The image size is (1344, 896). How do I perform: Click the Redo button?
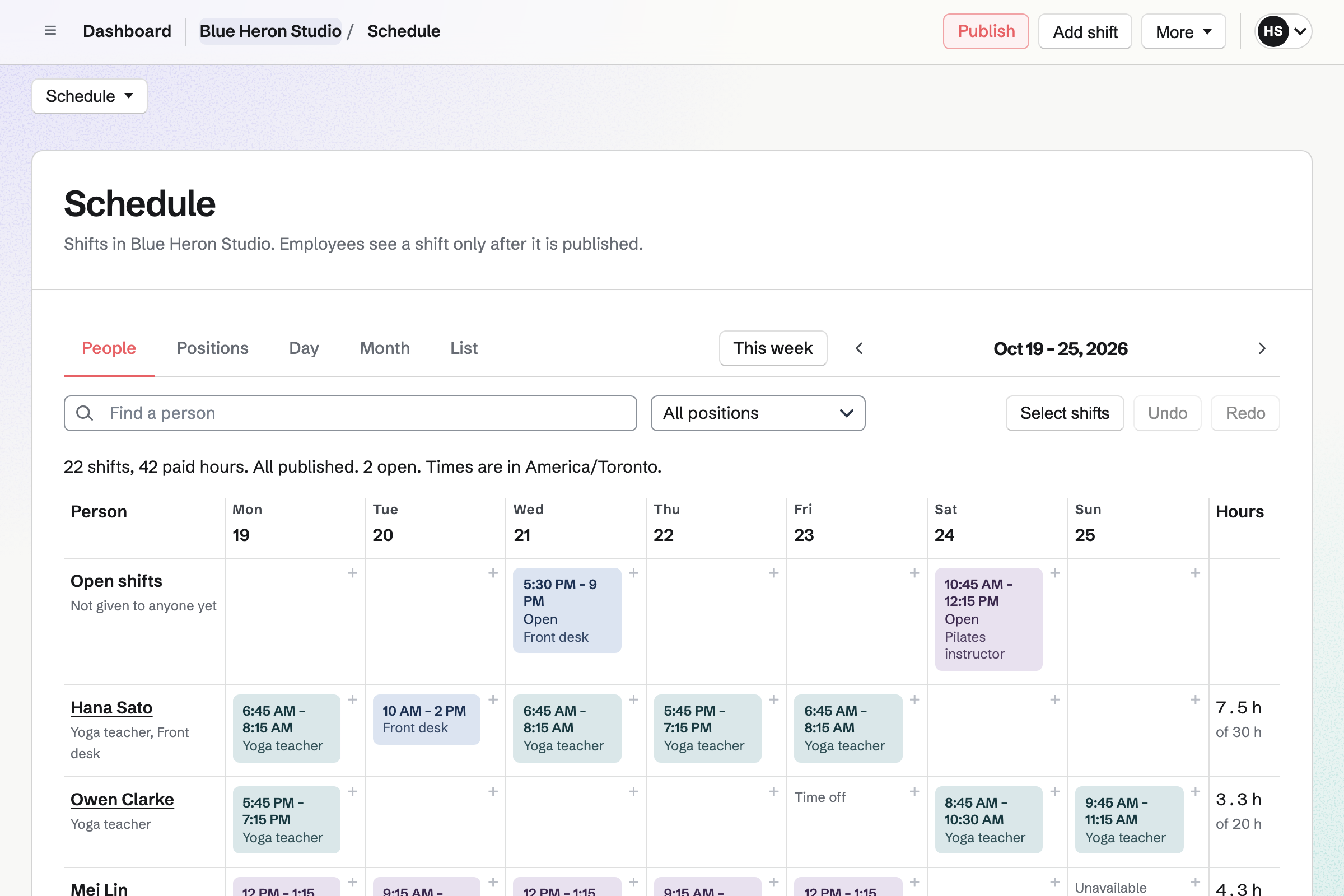click(x=1245, y=413)
